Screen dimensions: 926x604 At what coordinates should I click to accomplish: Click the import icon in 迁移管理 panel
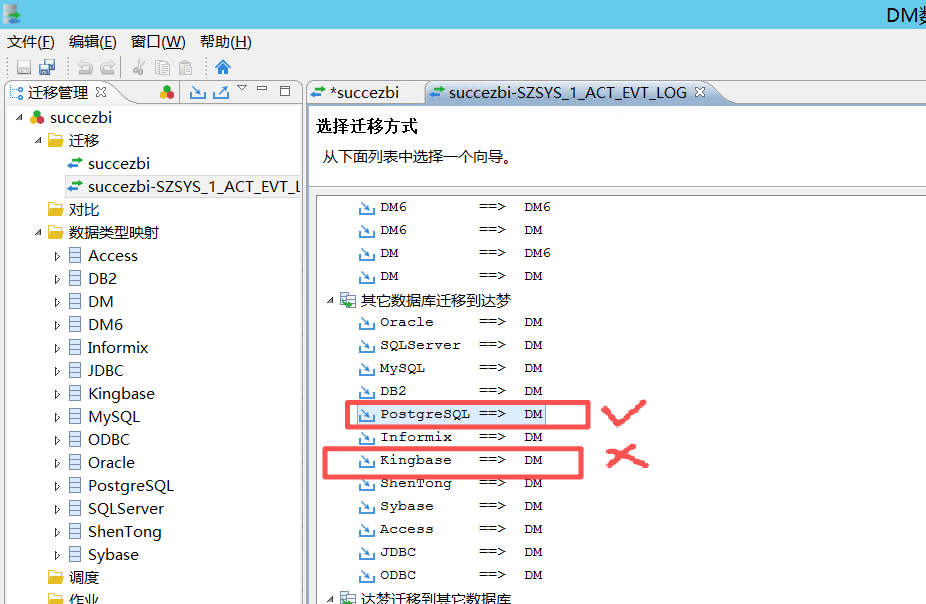[197, 92]
